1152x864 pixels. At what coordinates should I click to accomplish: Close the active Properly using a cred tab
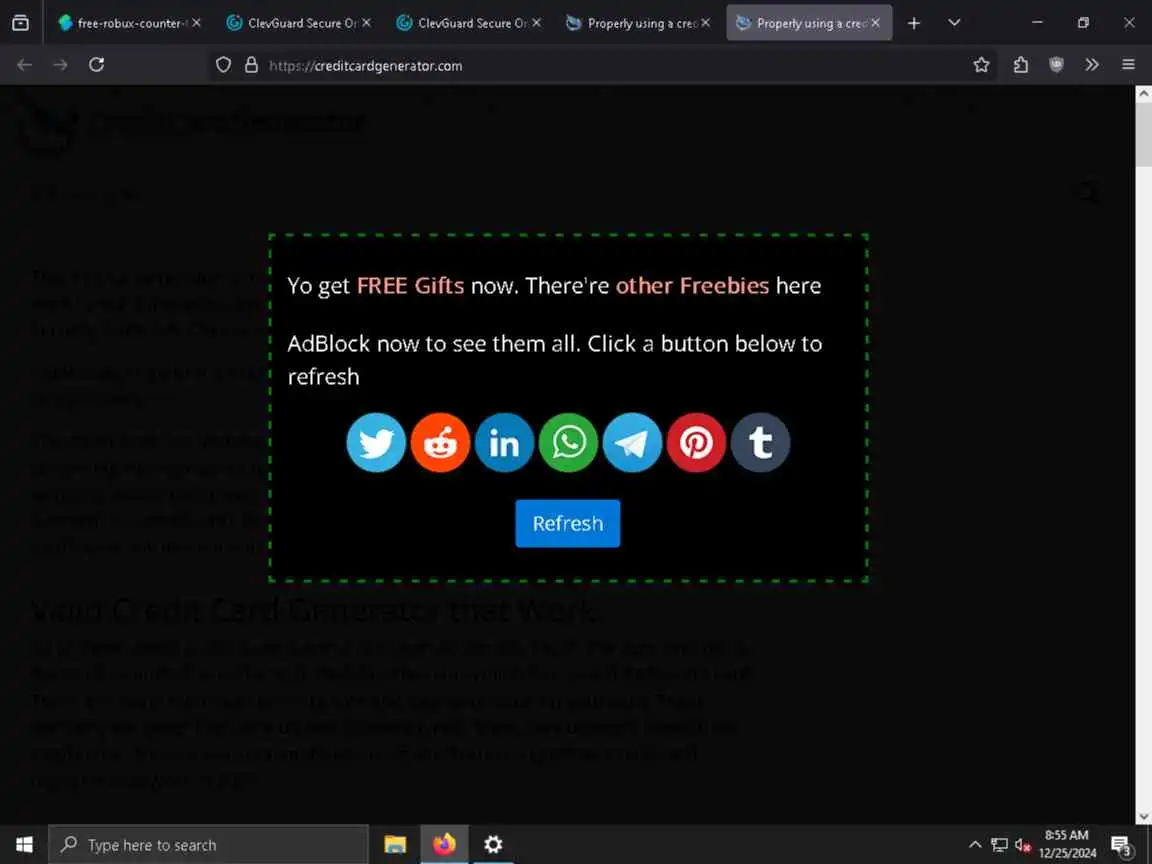[x=876, y=23]
